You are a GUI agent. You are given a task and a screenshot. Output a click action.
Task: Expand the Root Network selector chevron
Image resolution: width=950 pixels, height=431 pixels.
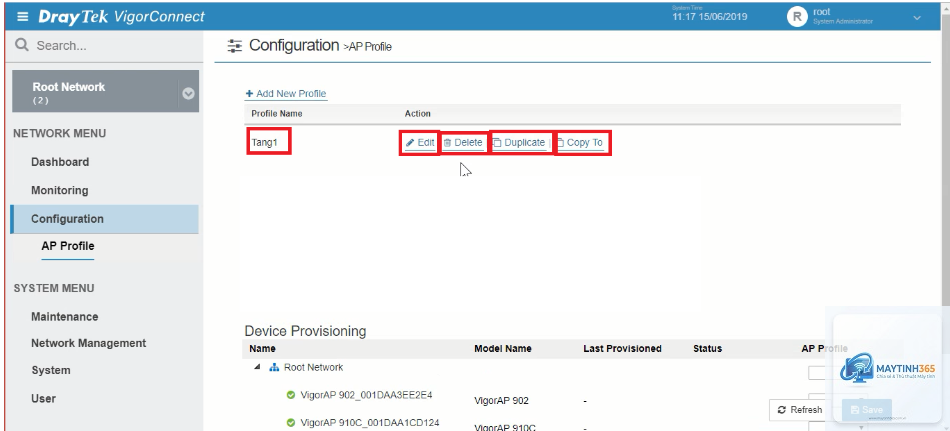(188, 93)
